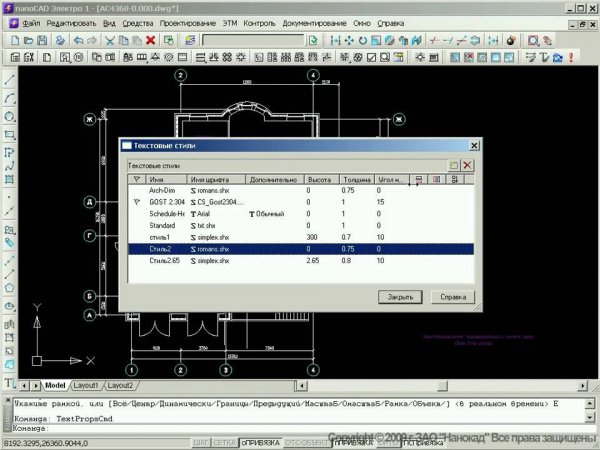This screenshot has height=450, width=600.
Task: Delete with the red X toolbar icon
Action: coord(151,40)
